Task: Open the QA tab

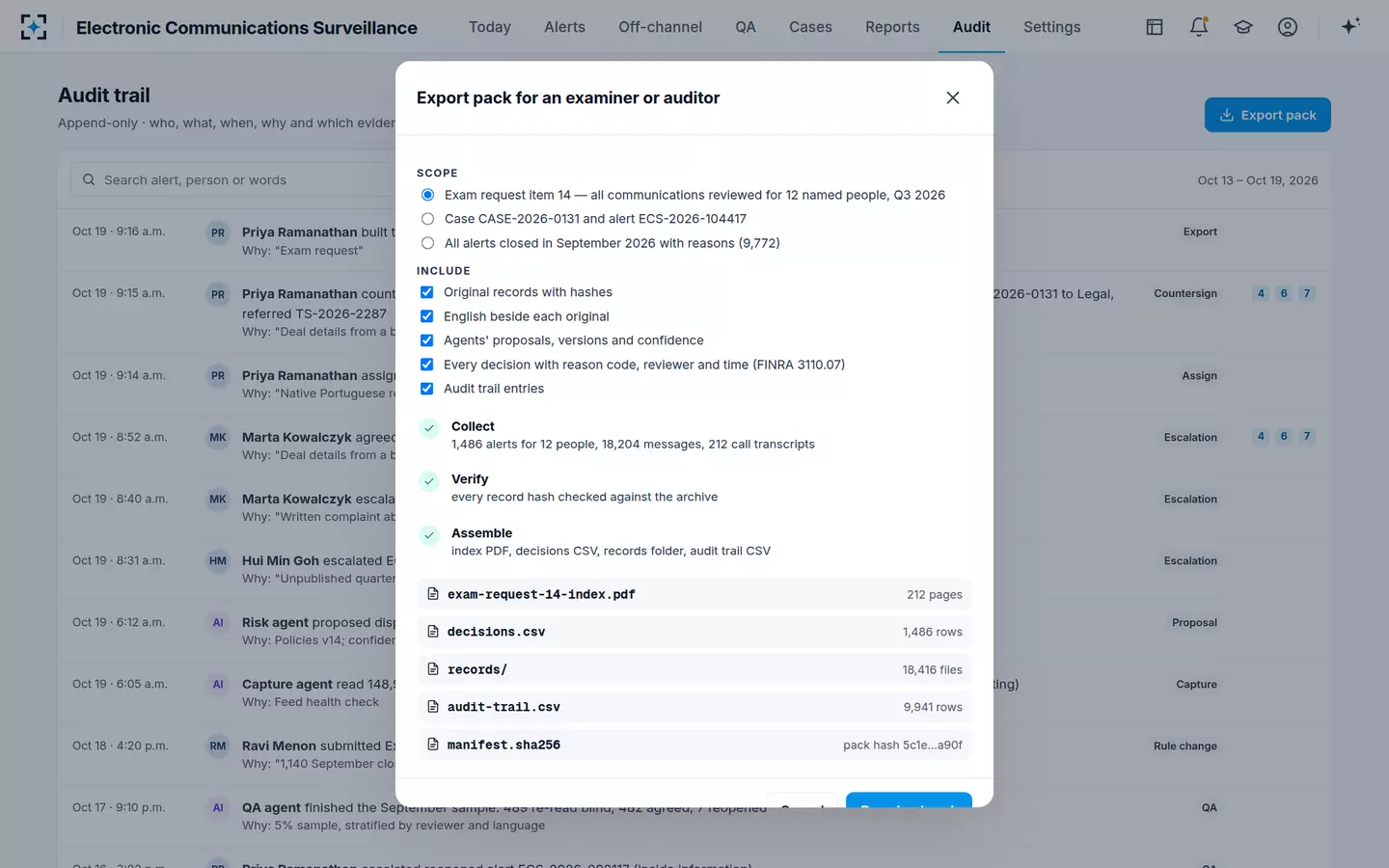Action: pyautogui.click(x=746, y=27)
